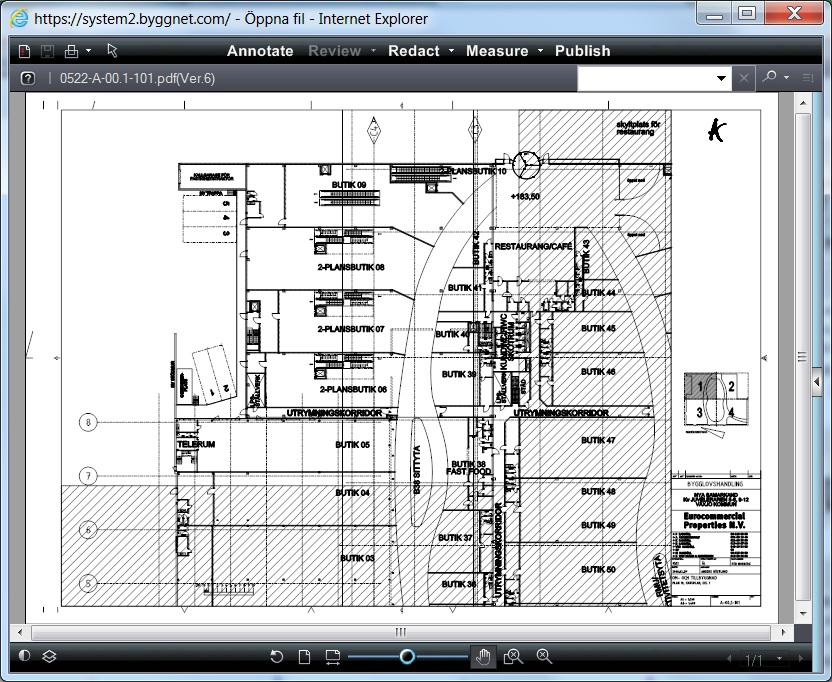This screenshot has height=682, width=832.
Task: Open the Publish menu
Action: point(583,51)
